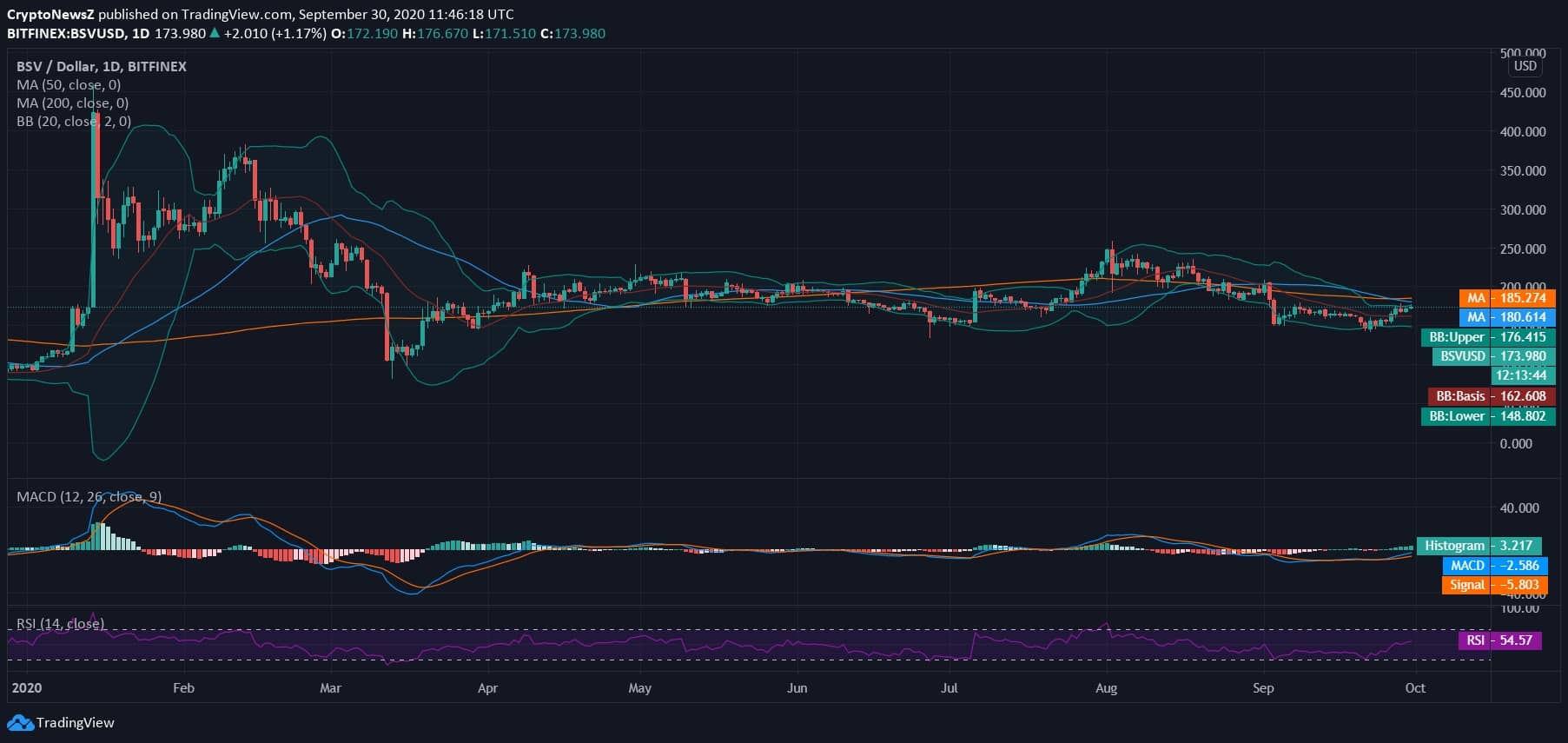Screen dimensions: 1568x743
Task: Select the BB (20, close, 2, 0) indicator label
Action: pos(74,121)
